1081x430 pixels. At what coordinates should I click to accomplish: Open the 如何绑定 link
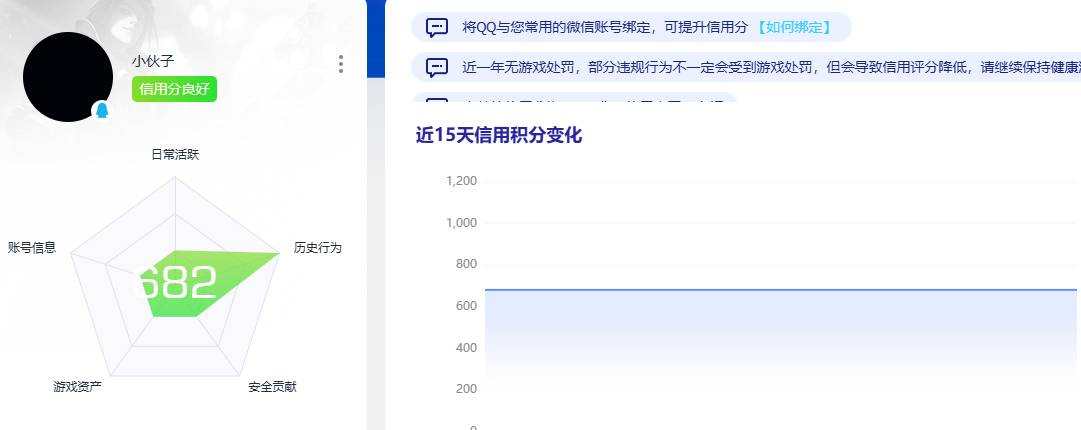pyautogui.click(x=793, y=28)
